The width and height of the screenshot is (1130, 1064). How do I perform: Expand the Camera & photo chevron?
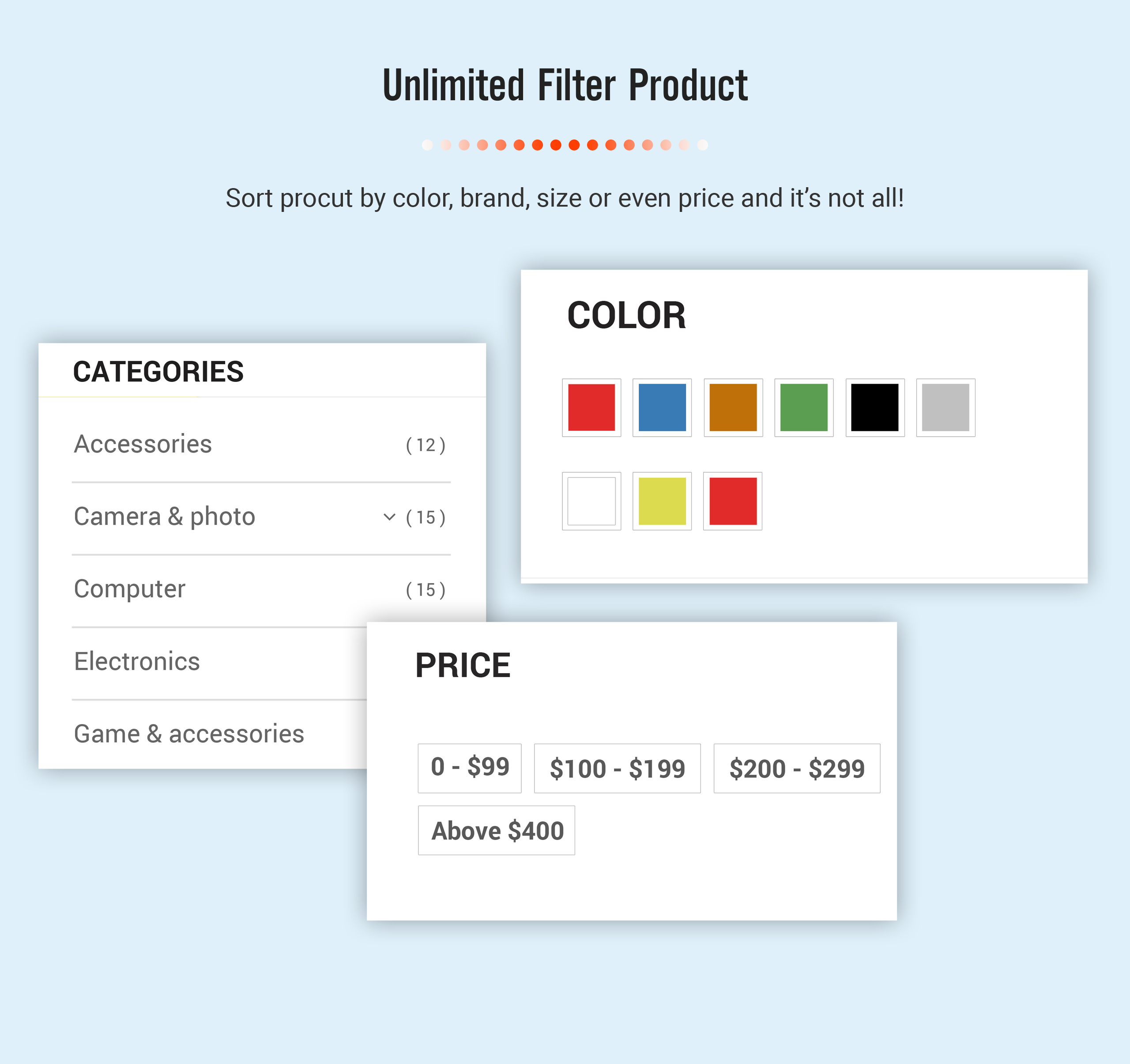click(x=389, y=517)
